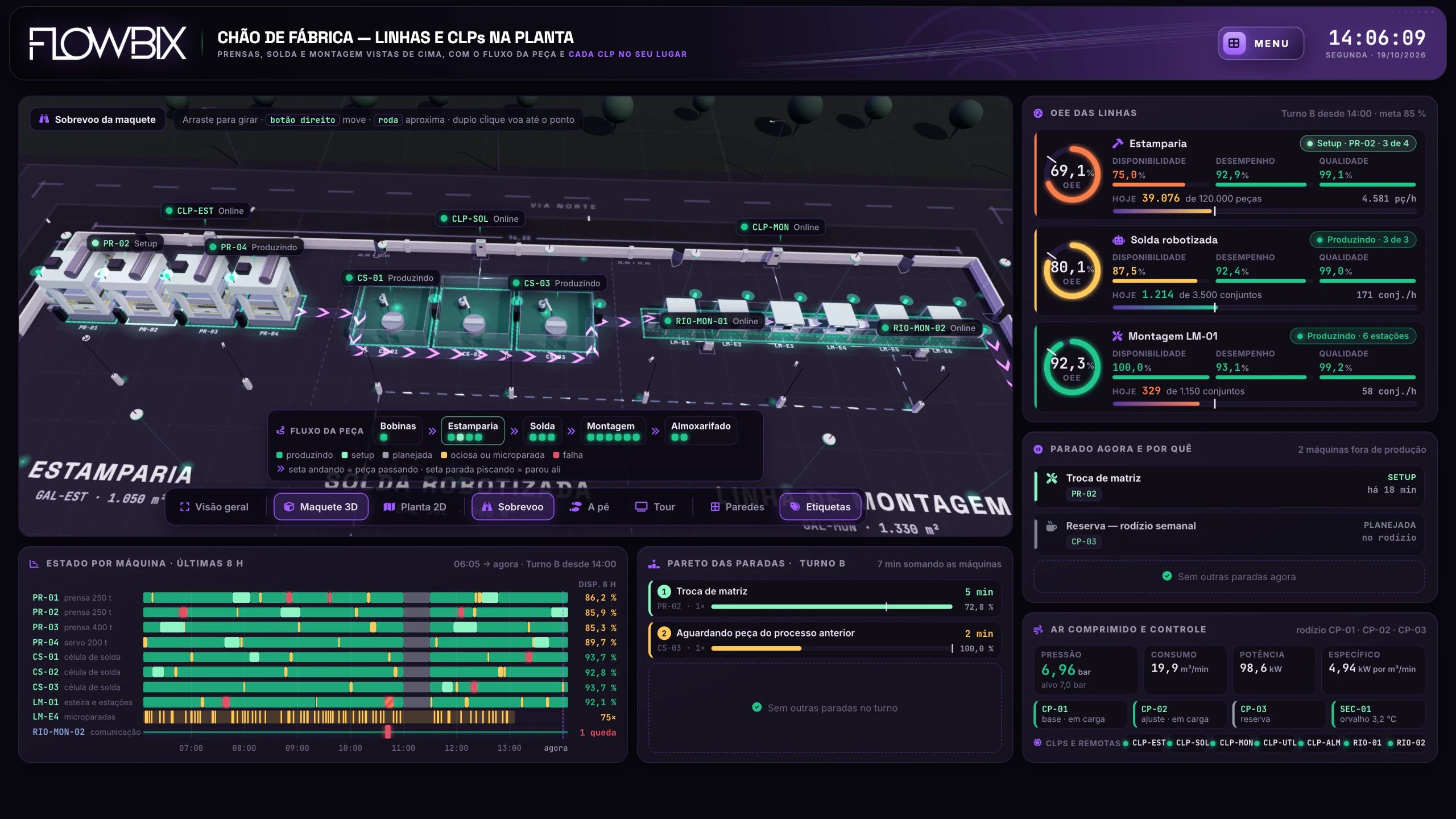Select the PR-02 Setup machine tag

click(125, 243)
